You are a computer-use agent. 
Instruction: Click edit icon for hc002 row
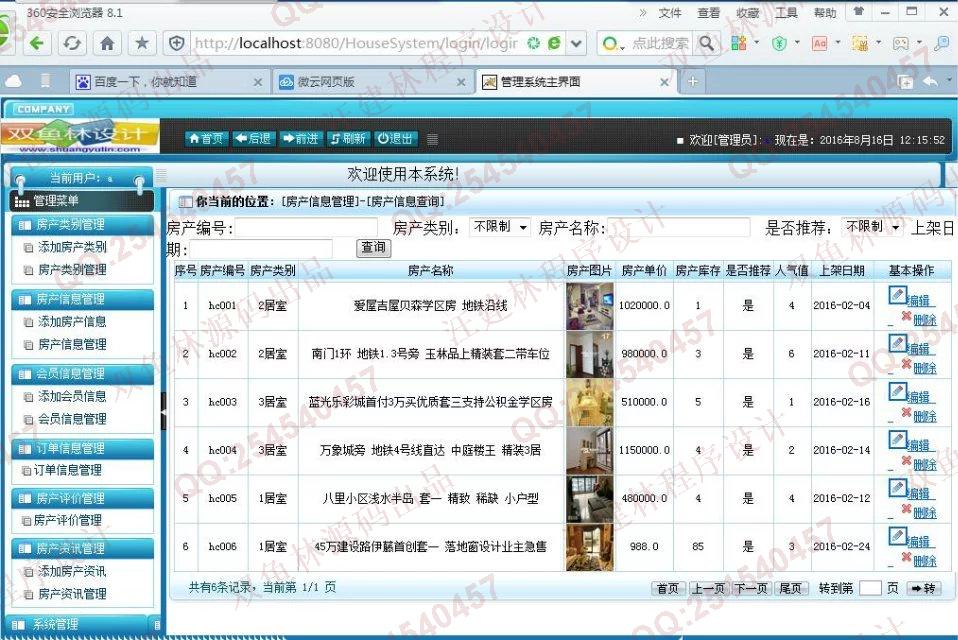click(x=898, y=343)
